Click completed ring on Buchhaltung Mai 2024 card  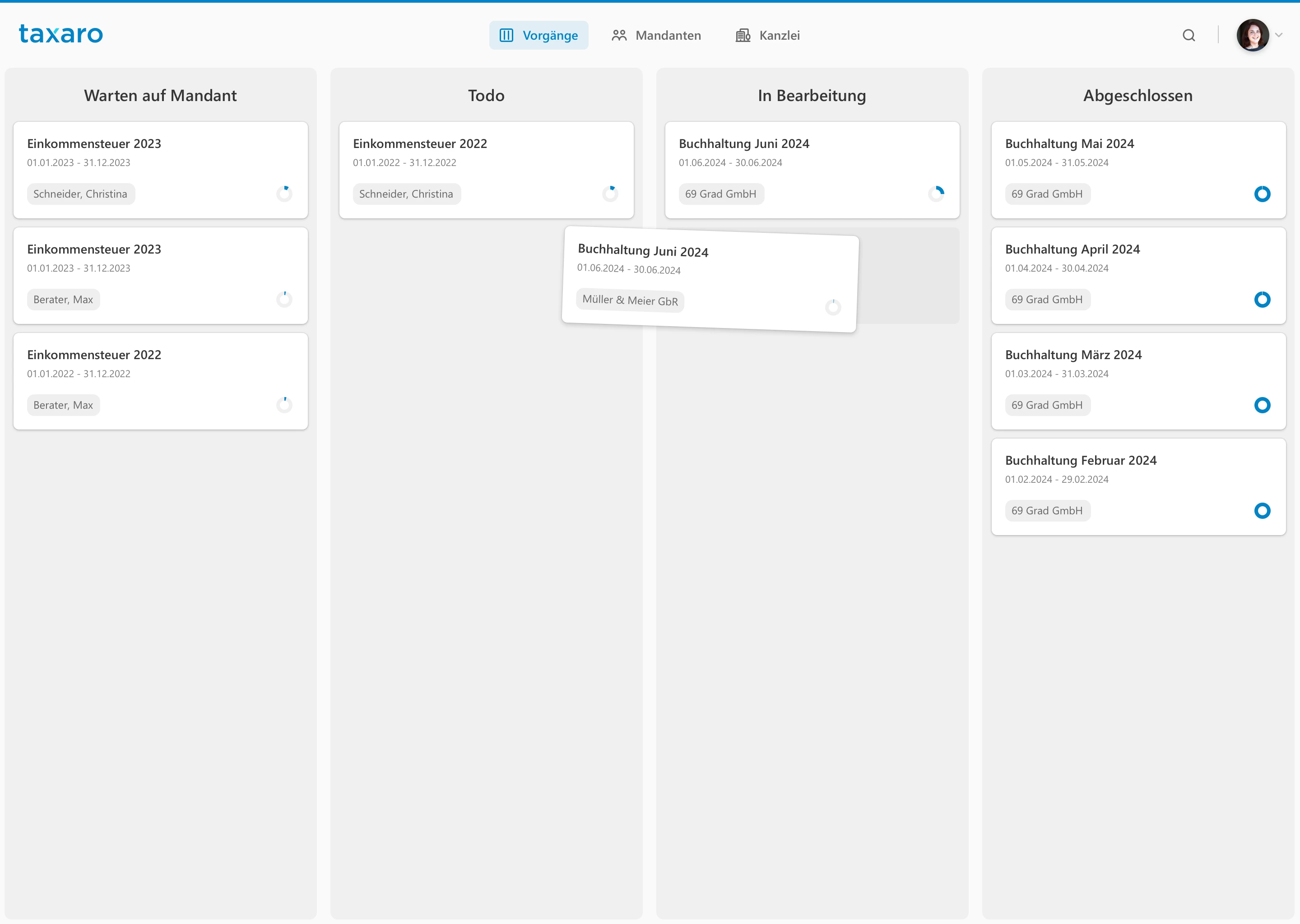pos(1263,194)
